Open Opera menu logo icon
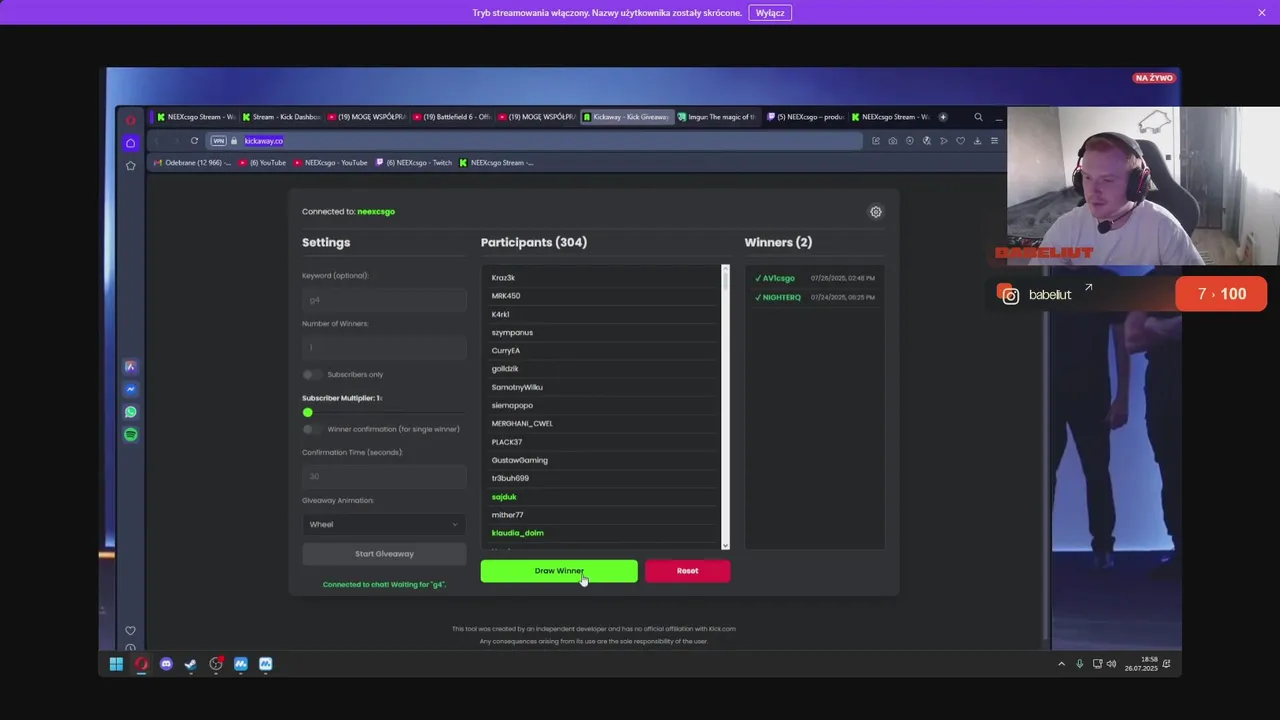The image size is (1280, 720). [130, 120]
